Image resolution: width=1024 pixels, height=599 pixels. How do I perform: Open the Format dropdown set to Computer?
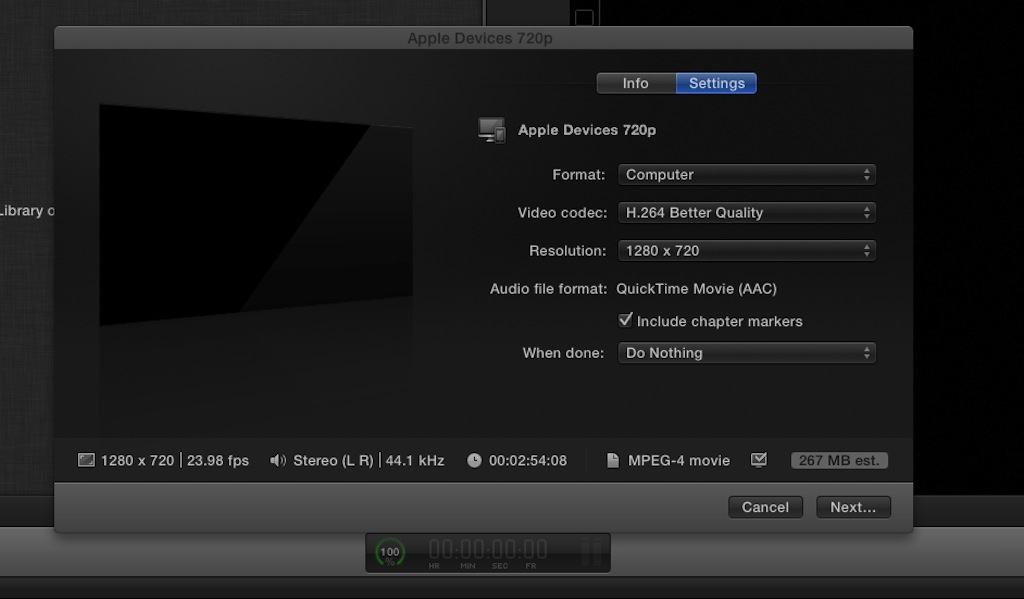[x=746, y=174]
